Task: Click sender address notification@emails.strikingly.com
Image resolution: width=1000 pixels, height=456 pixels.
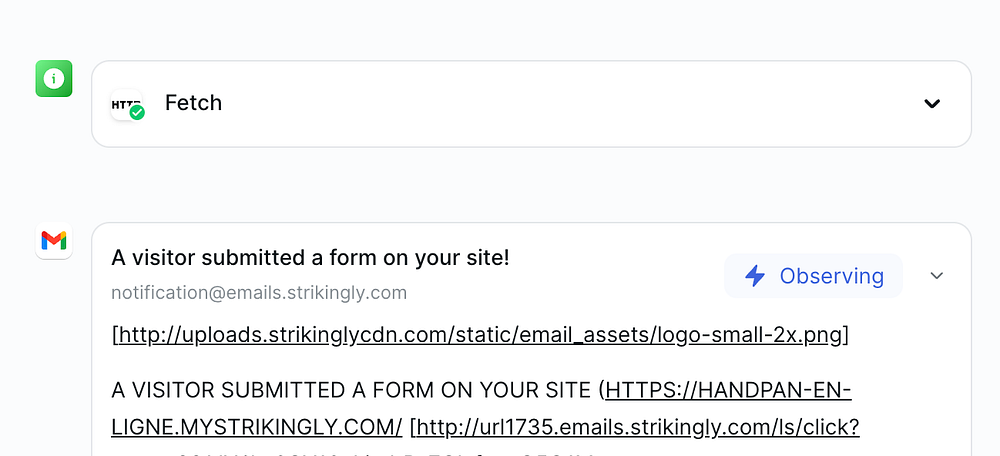Action: 259,293
